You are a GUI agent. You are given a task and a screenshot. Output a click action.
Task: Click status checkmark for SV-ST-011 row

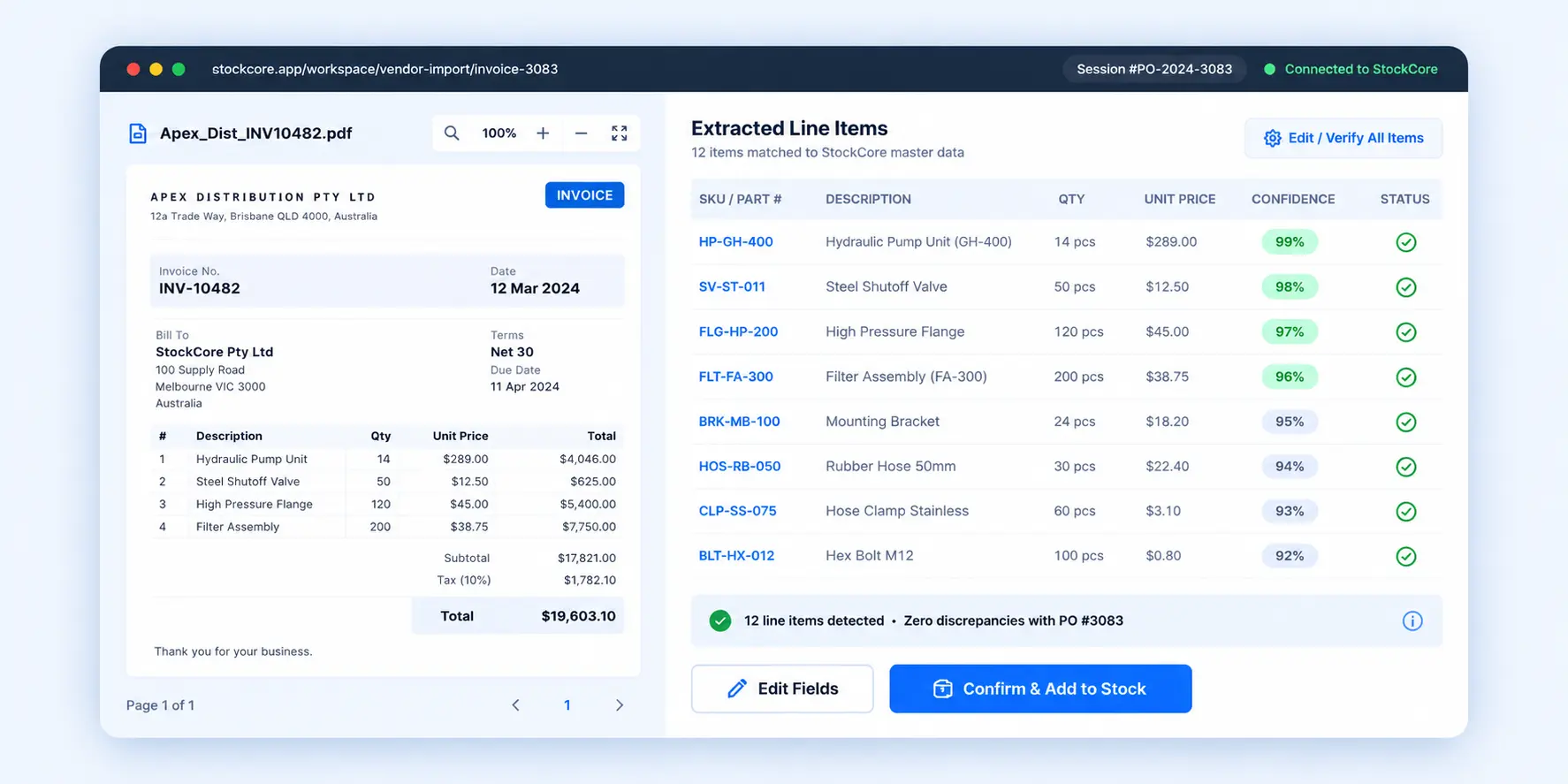pos(1405,287)
